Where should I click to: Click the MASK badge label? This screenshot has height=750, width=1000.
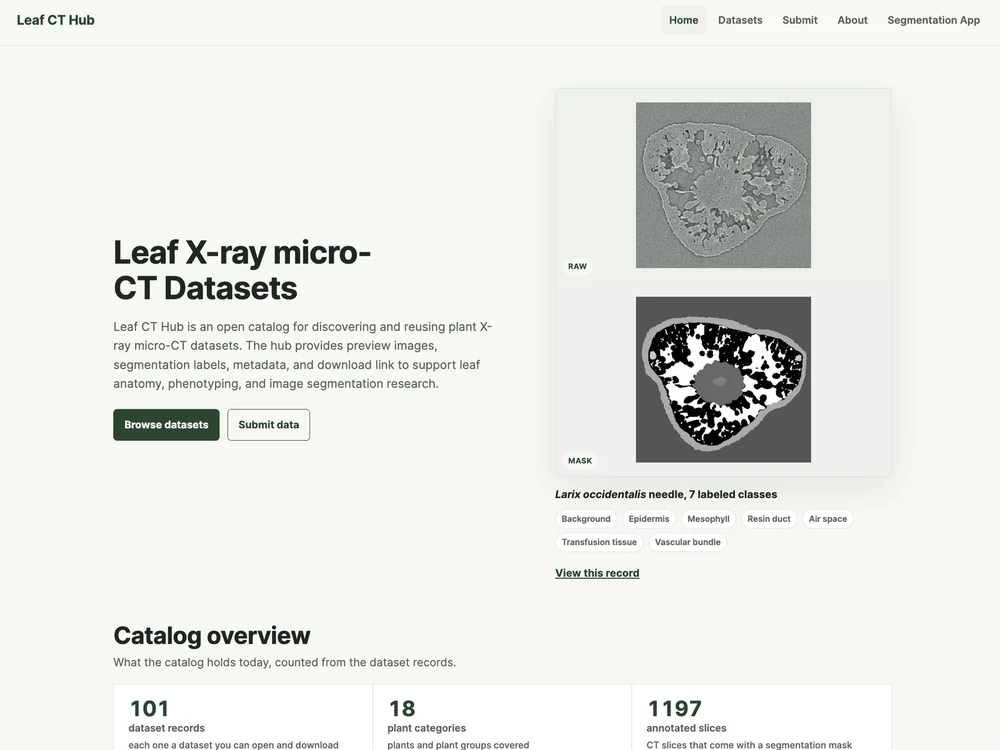click(580, 460)
